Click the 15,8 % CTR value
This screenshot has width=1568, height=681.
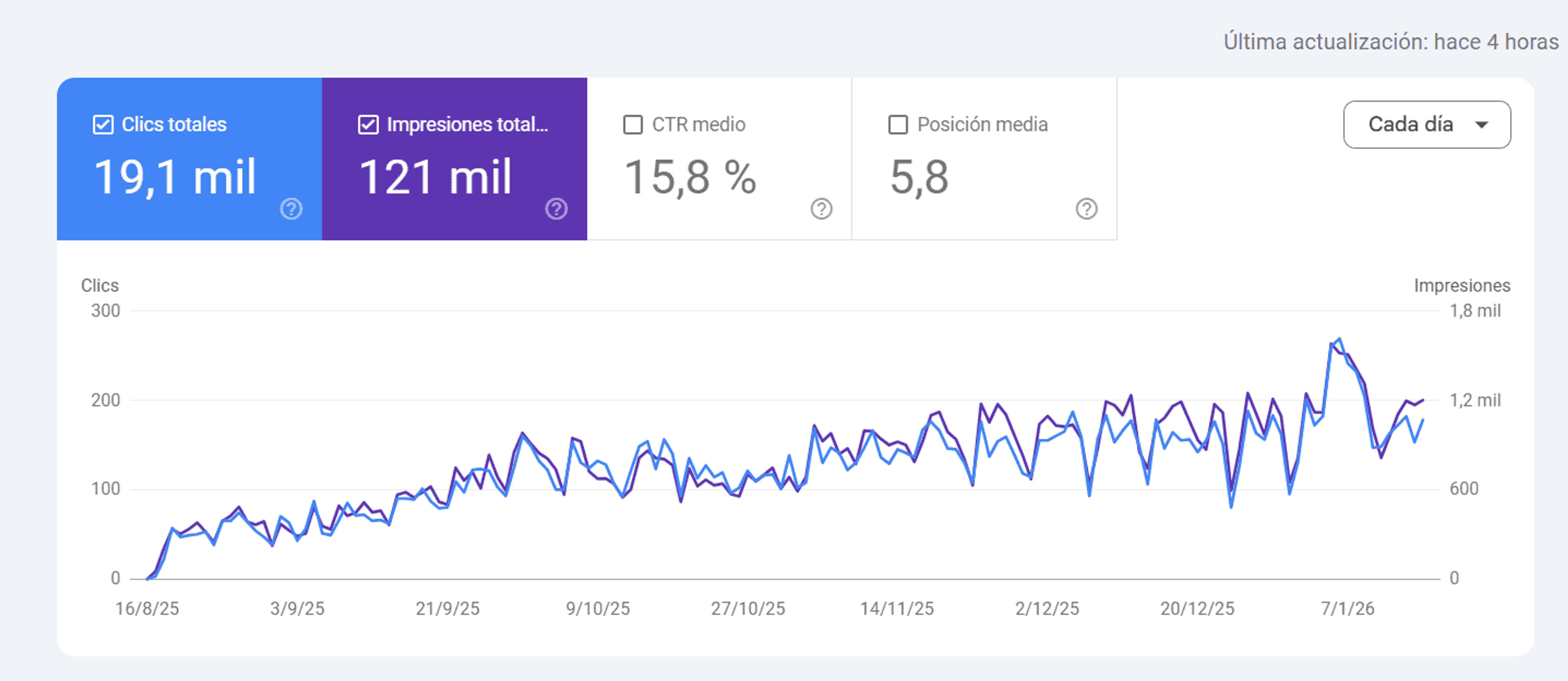click(x=690, y=177)
